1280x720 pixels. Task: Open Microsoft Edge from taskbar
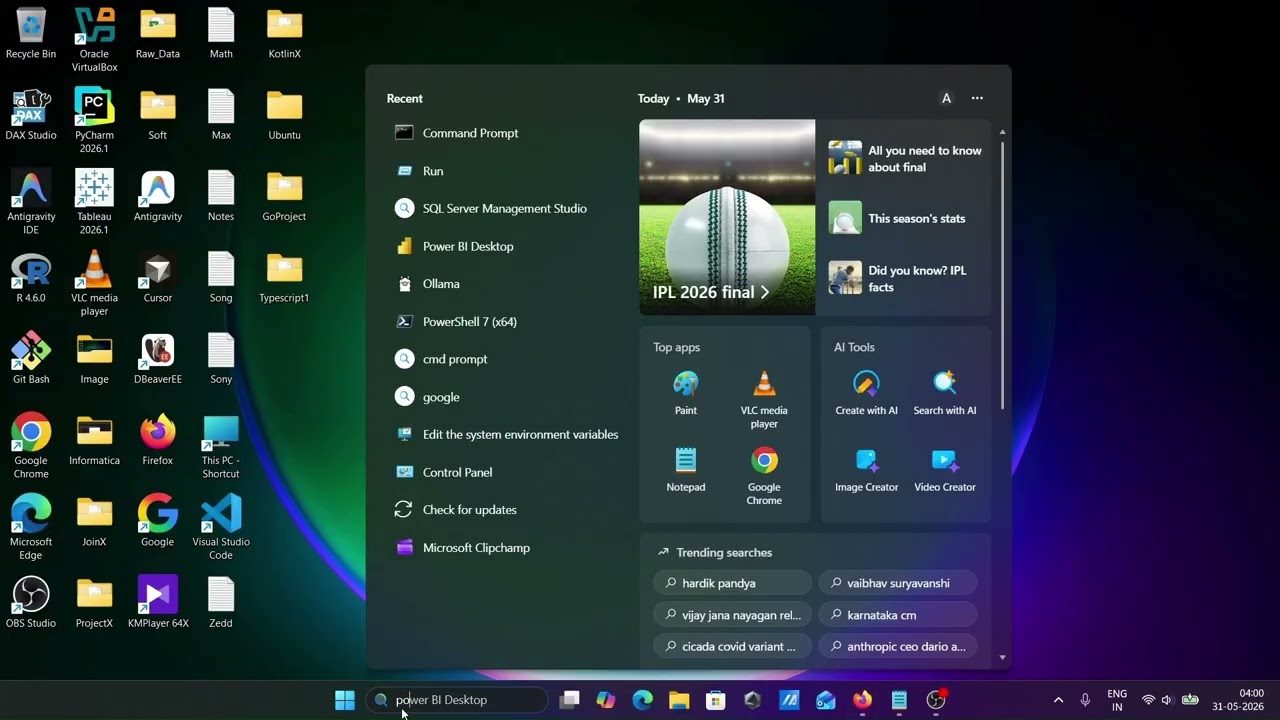click(642, 700)
